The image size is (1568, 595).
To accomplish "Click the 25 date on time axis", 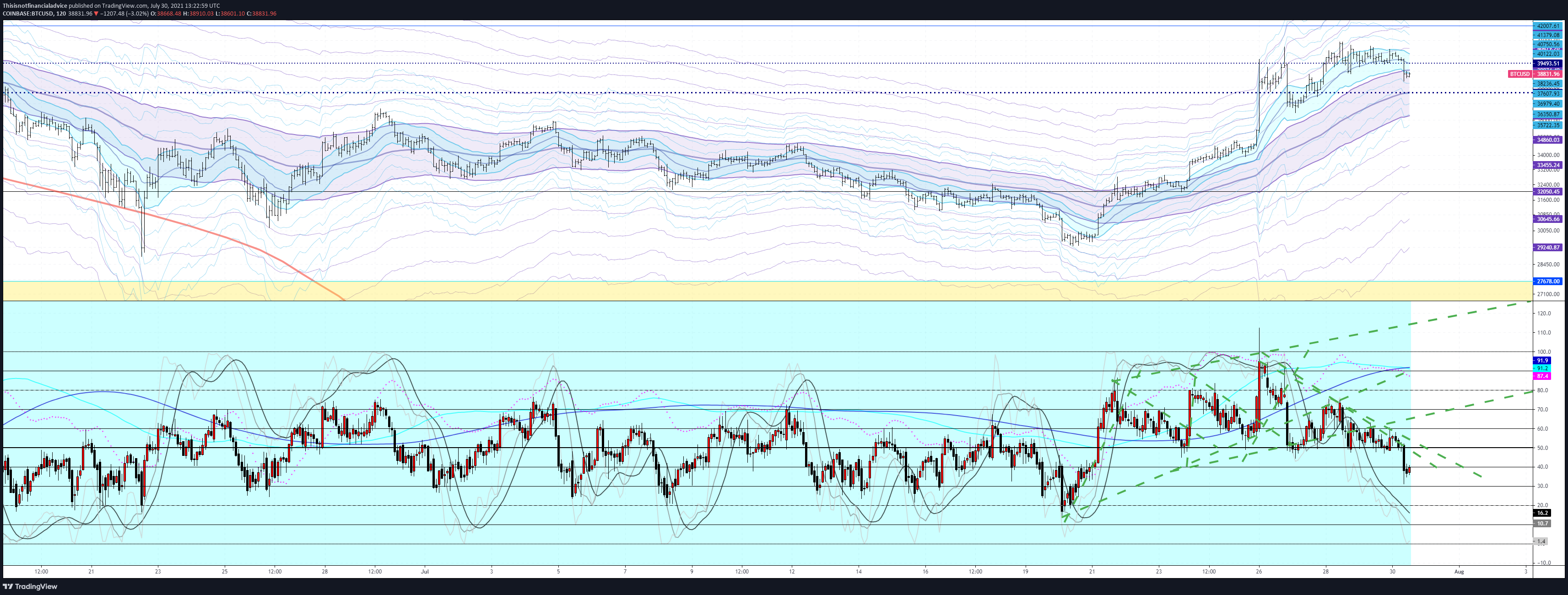I will [225, 572].
